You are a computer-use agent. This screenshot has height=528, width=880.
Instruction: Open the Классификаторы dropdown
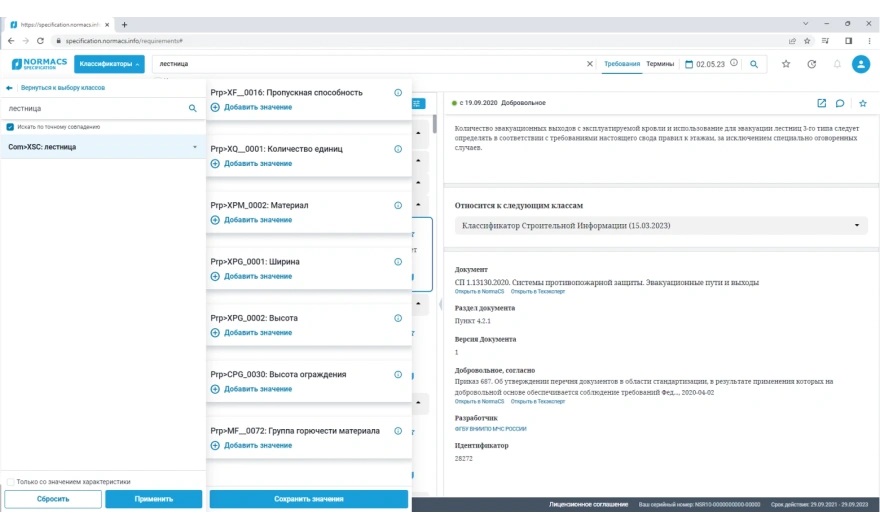(x=110, y=64)
